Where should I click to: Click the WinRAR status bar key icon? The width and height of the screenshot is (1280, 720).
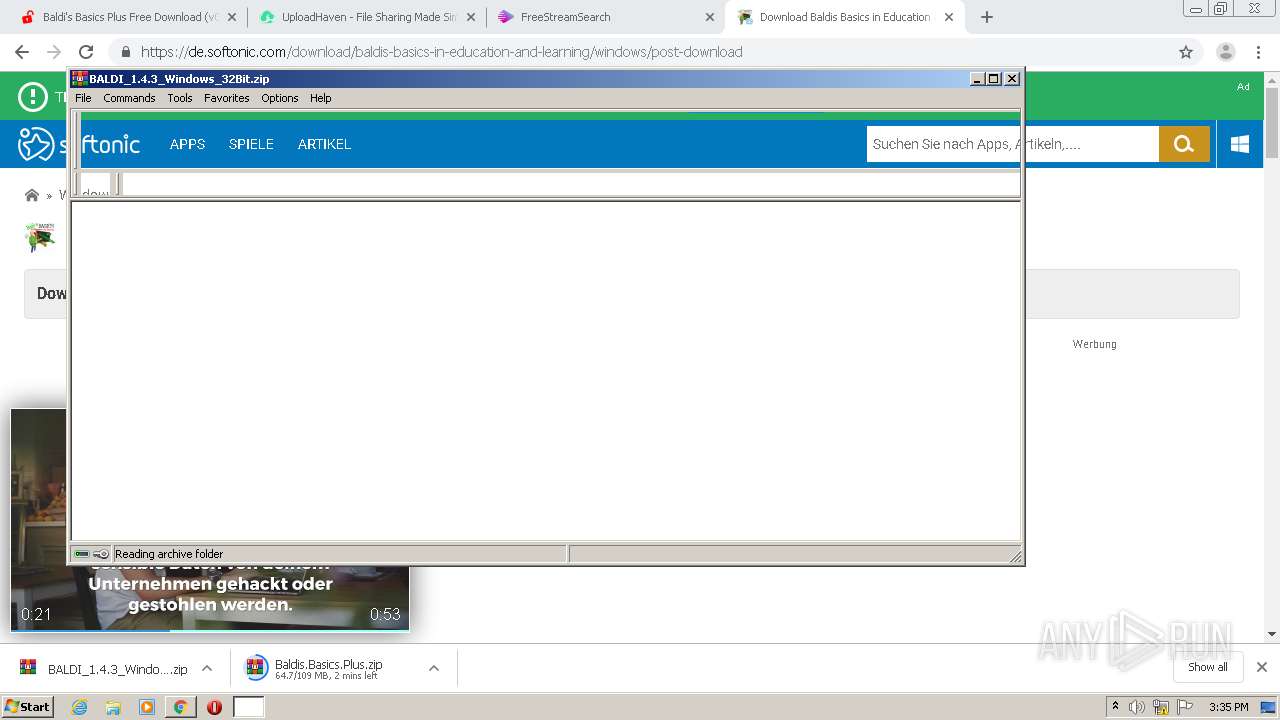coord(101,554)
